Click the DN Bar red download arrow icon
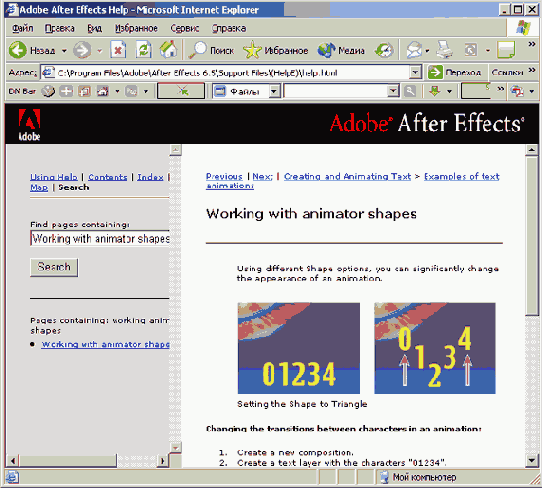 (435, 91)
